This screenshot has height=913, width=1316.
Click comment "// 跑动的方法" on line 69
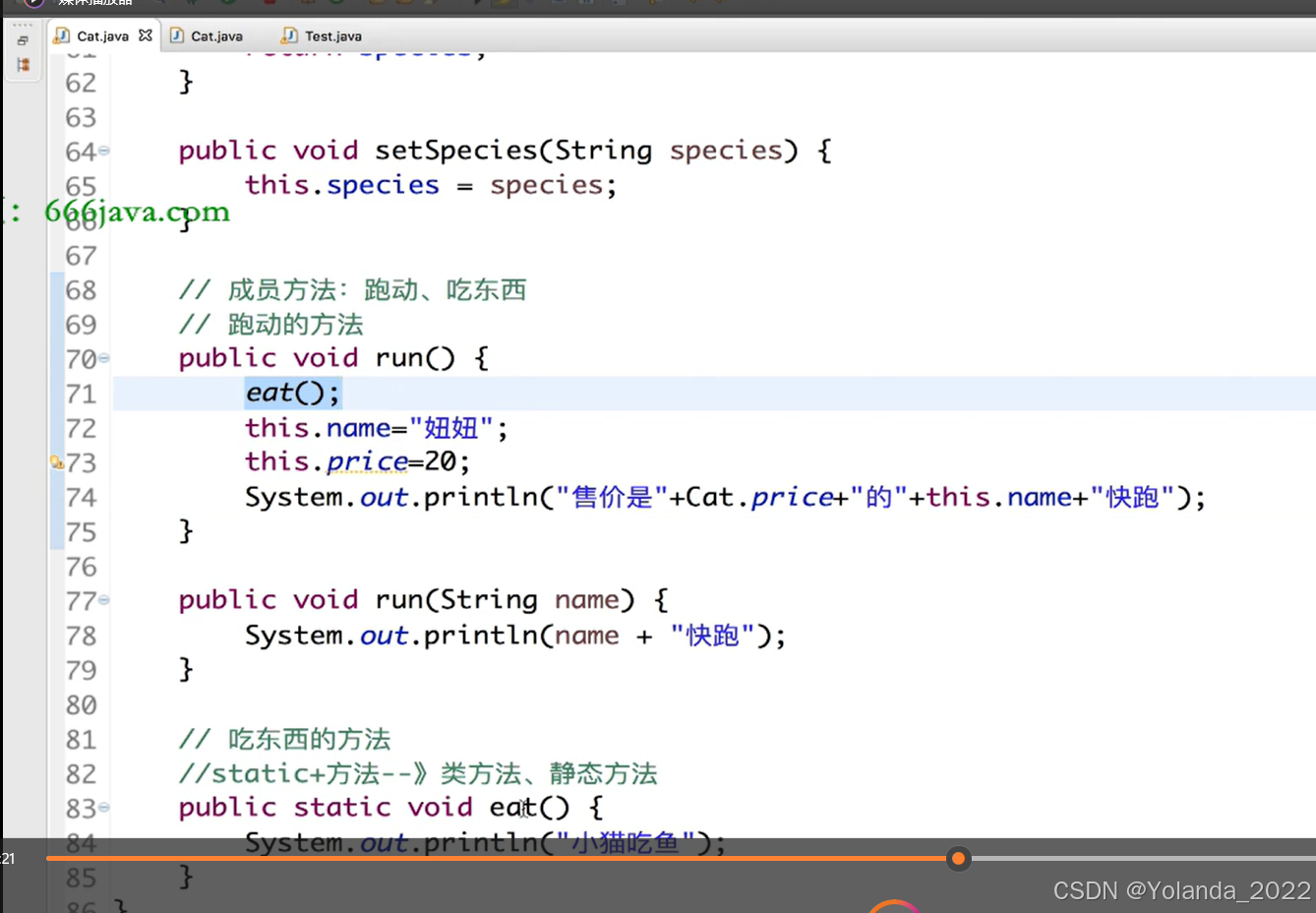270,324
